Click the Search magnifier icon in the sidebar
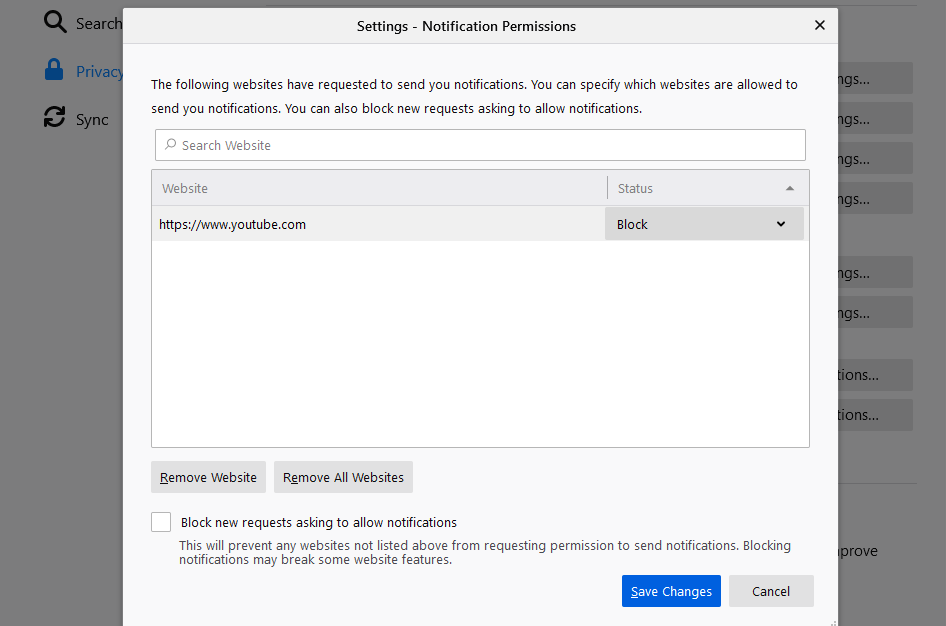The width and height of the screenshot is (946, 626). click(x=55, y=22)
